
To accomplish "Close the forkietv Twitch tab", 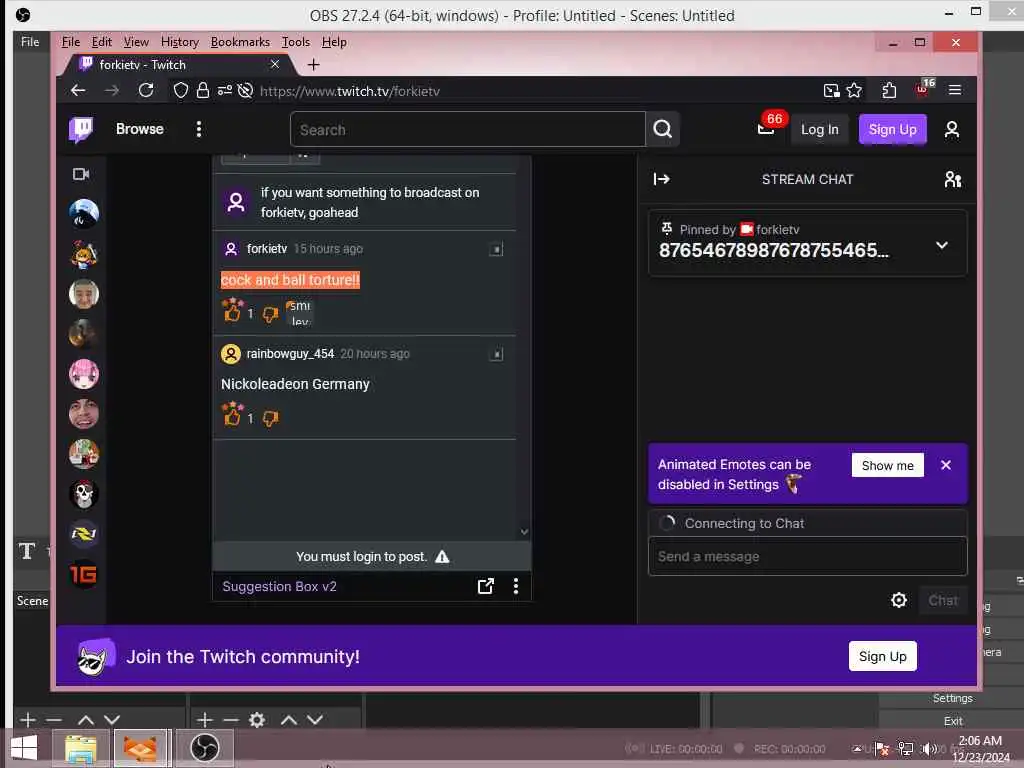I will tap(275, 64).
